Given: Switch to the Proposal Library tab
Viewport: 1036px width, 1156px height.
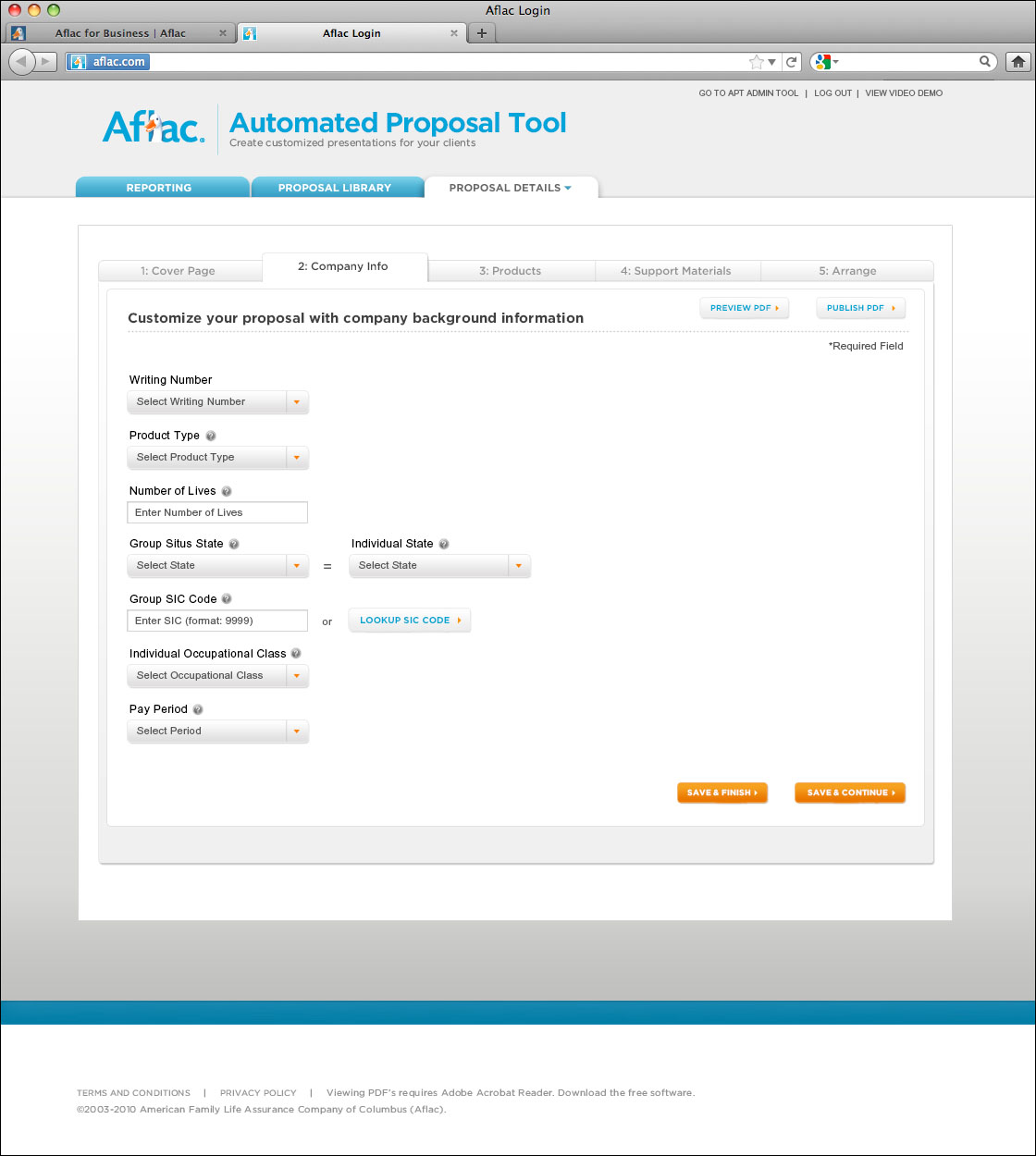Looking at the screenshot, I should point(337,187).
